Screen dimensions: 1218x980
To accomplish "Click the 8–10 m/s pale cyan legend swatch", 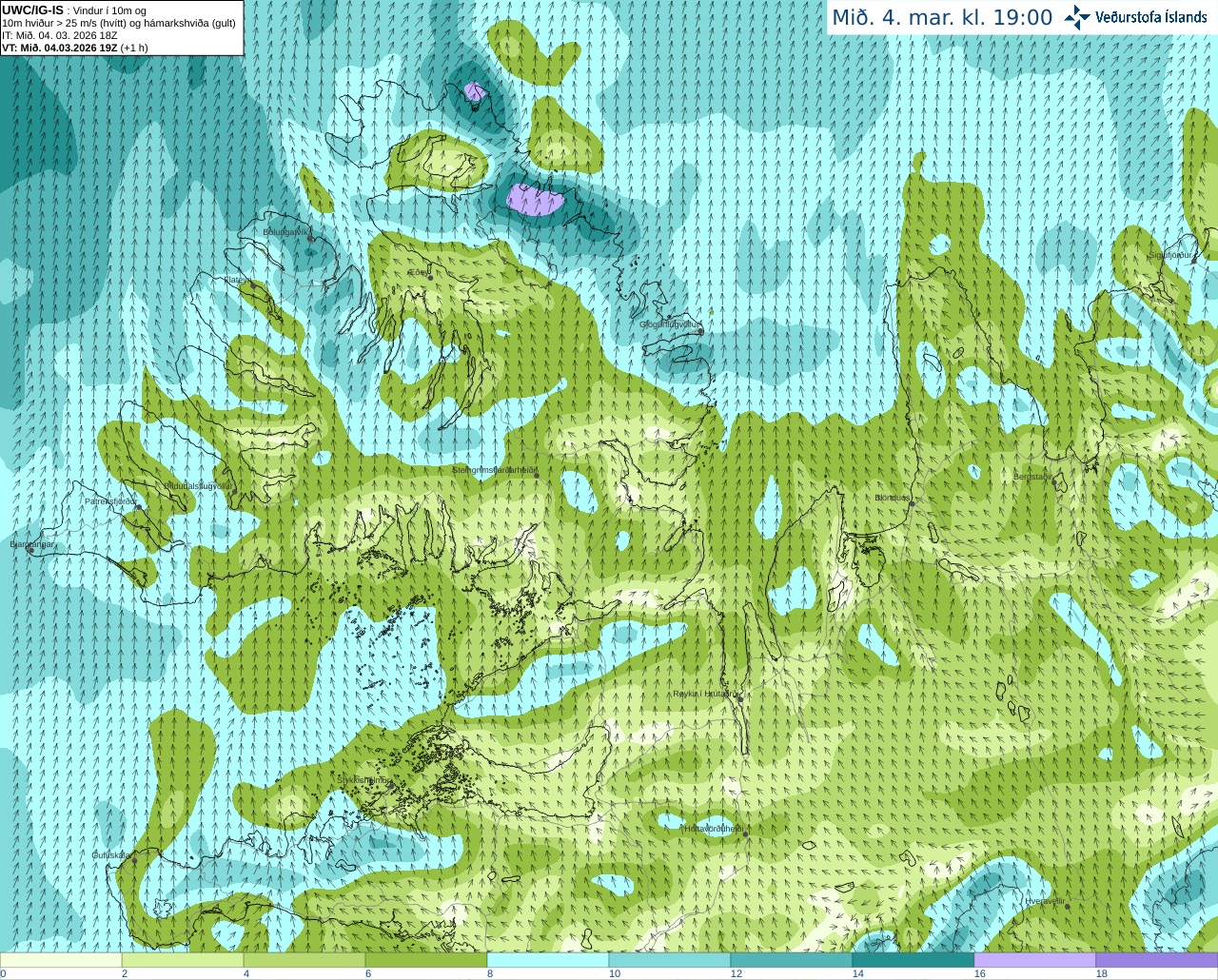I will [548, 960].
